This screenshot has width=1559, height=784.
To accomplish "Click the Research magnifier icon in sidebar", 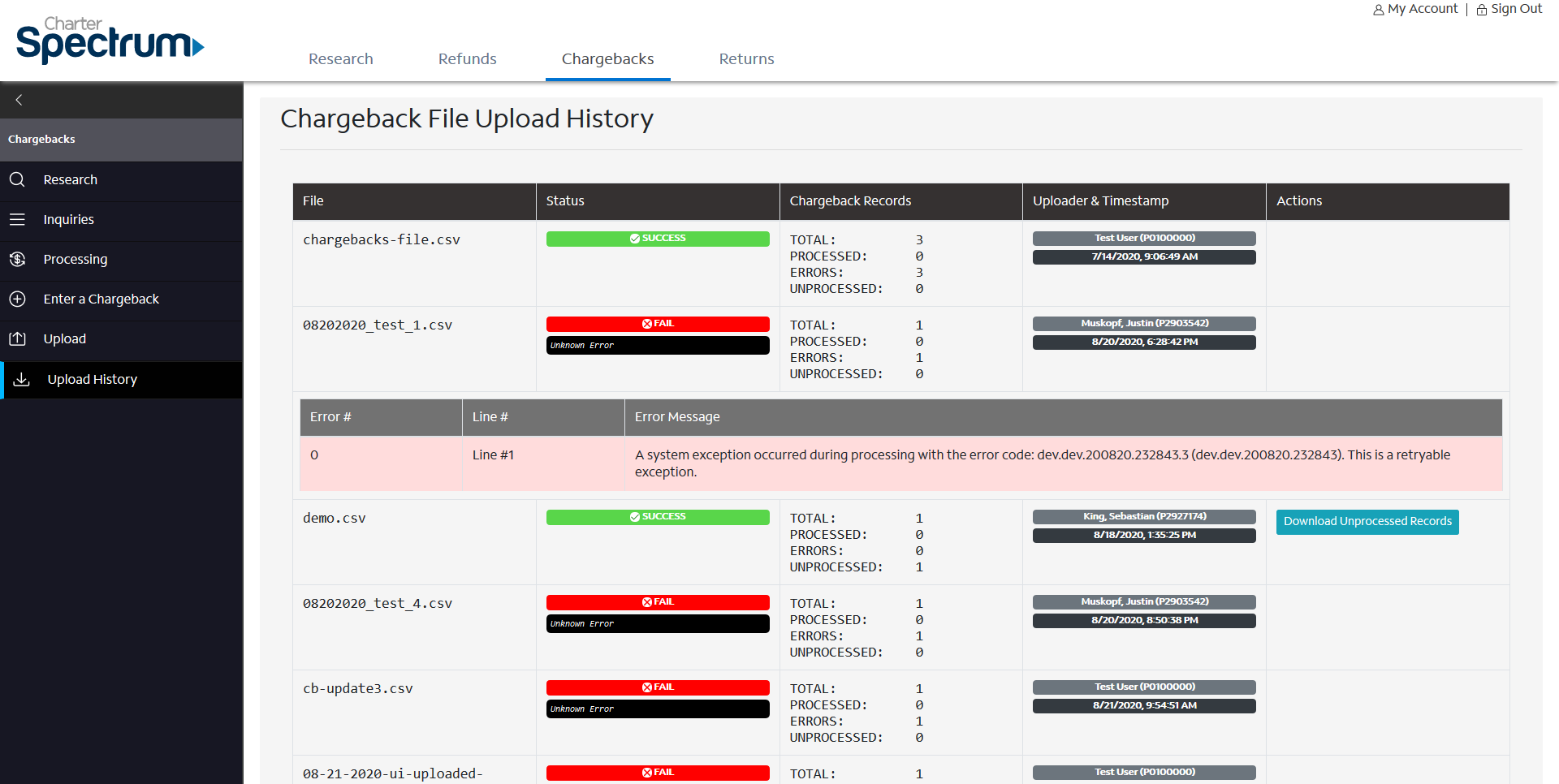I will point(17,179).
